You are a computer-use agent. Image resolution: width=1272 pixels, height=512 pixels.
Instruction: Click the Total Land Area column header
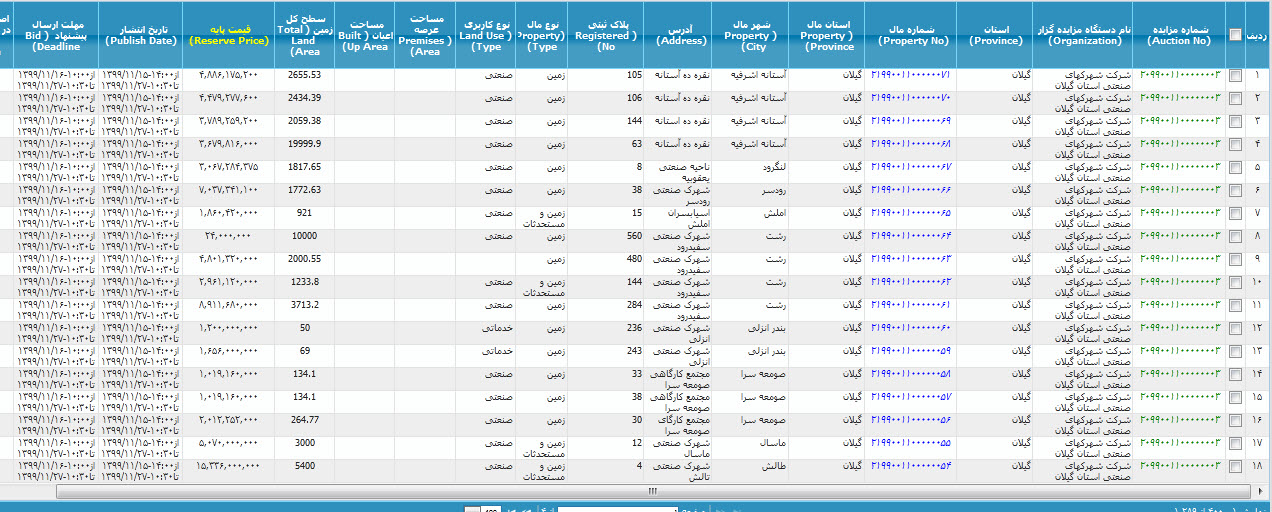click(302, 34)
